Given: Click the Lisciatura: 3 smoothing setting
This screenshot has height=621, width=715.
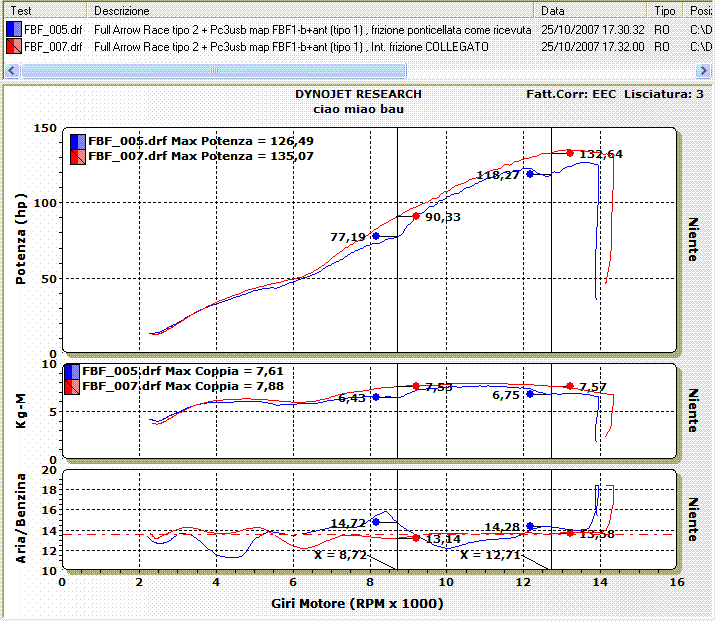Looking at the screenshot, I should (x=664, y=94).
